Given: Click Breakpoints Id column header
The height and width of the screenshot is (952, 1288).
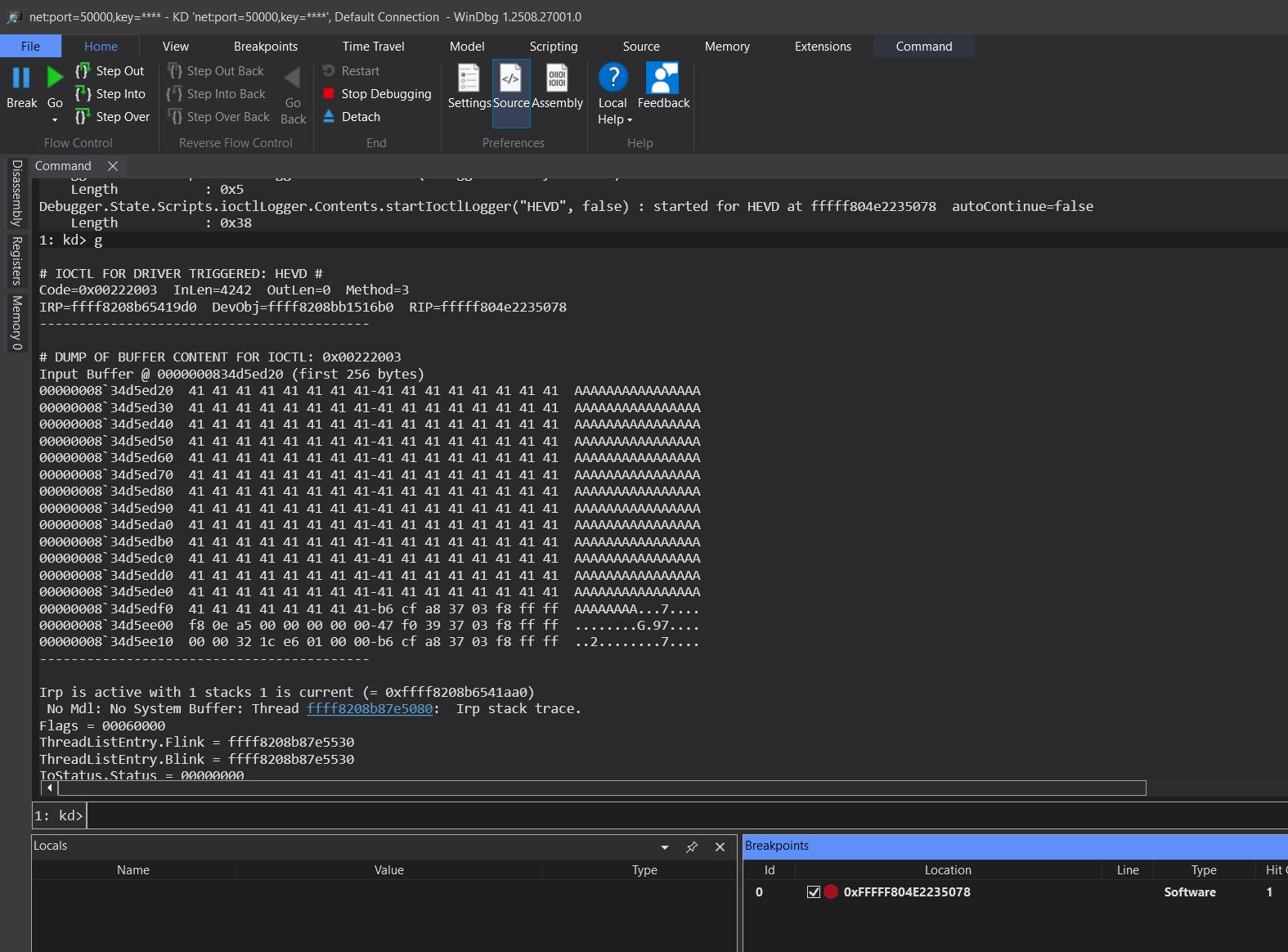Looking at the screenshot, I should click(x=770, y=870).
